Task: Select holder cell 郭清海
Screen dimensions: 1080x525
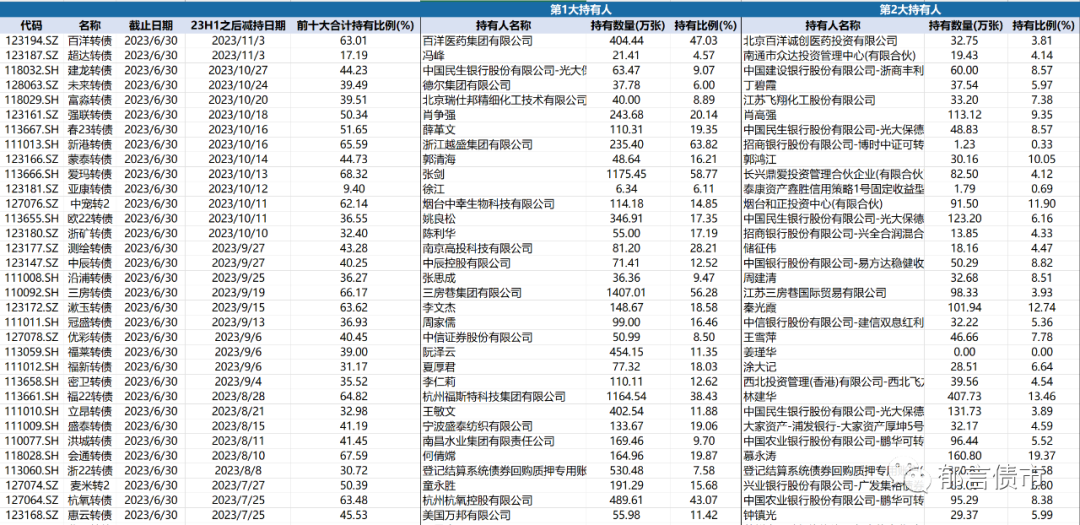Action: click(439, 159)
